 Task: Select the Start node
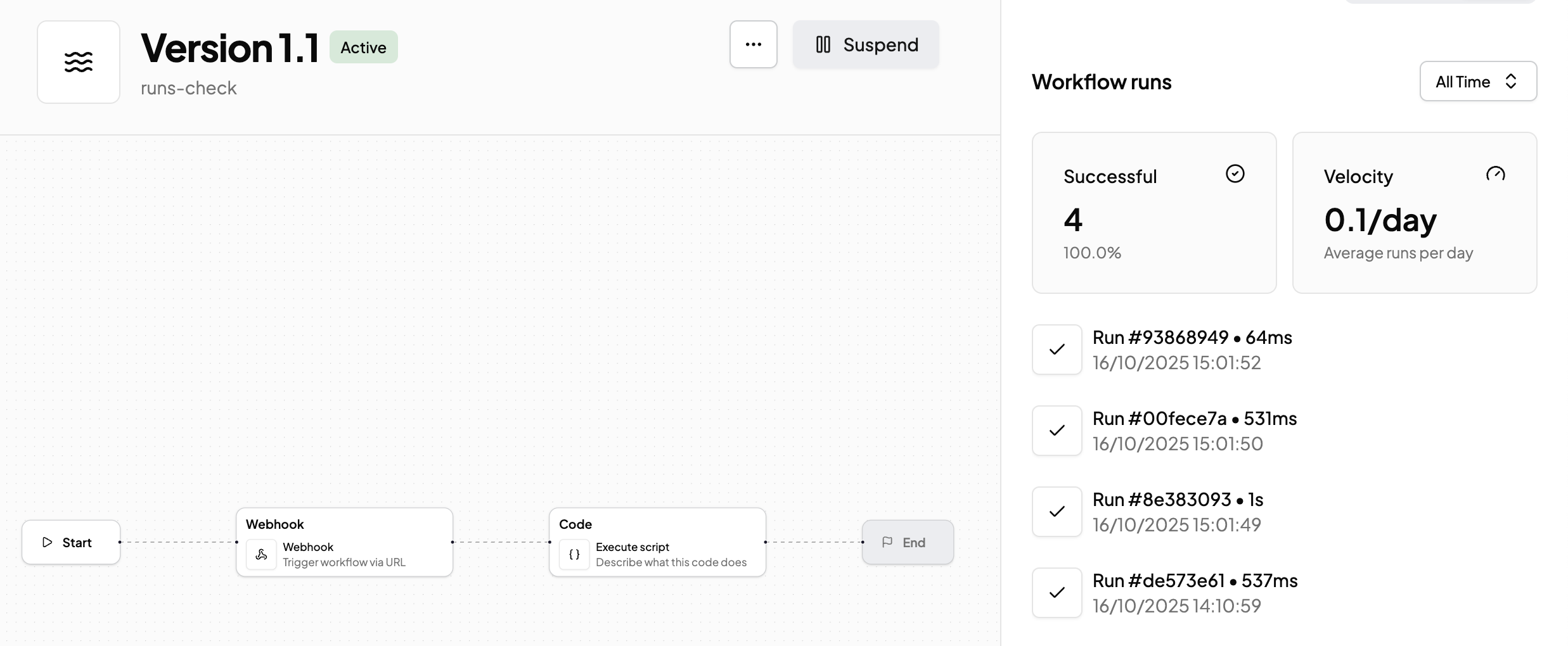tap(71, 542)
